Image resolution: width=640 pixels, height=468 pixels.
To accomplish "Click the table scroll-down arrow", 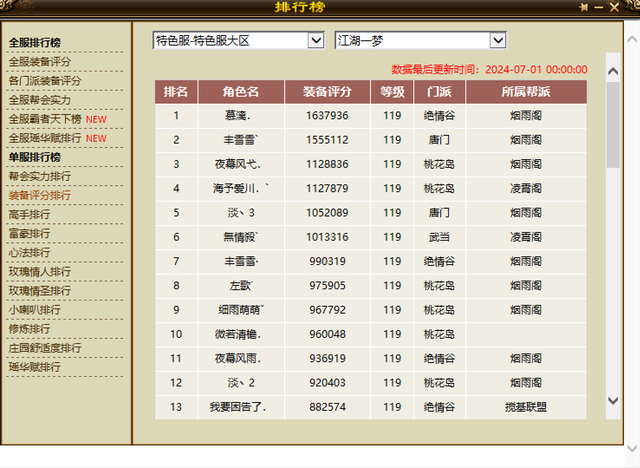I will click(x=613, y=401).
